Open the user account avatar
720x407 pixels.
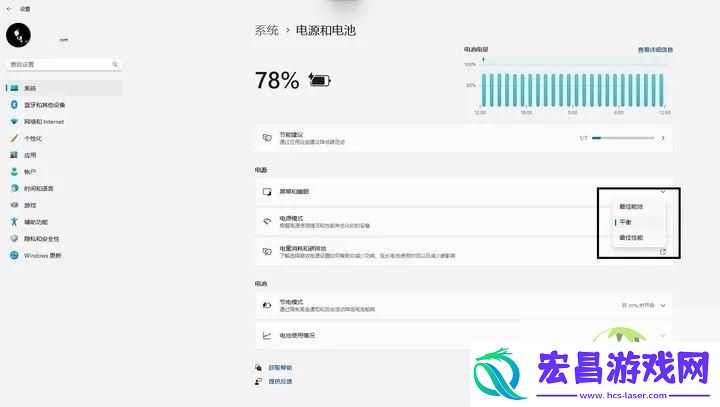tap(18, 35)
